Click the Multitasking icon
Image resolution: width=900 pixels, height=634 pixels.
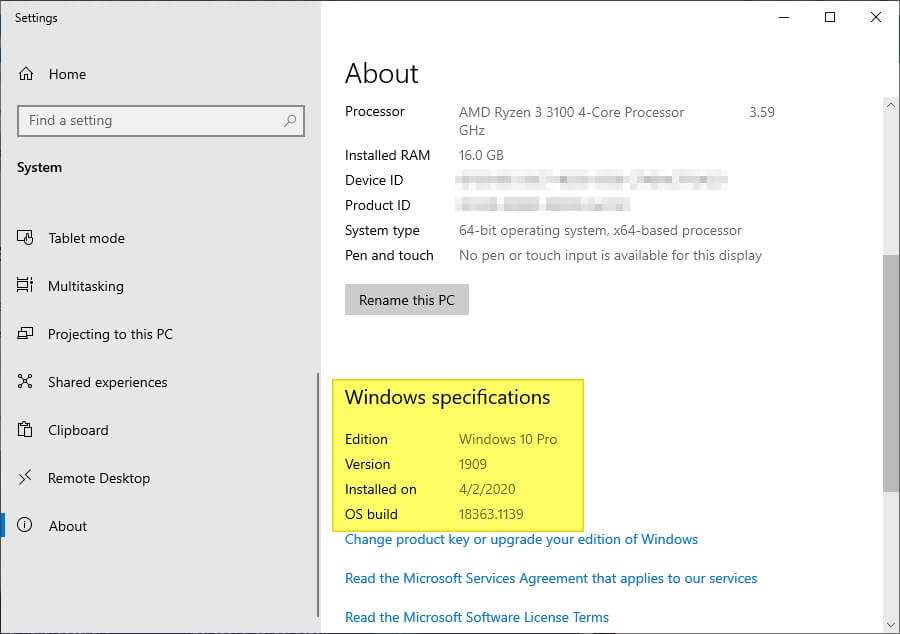(x=27, y=286)
